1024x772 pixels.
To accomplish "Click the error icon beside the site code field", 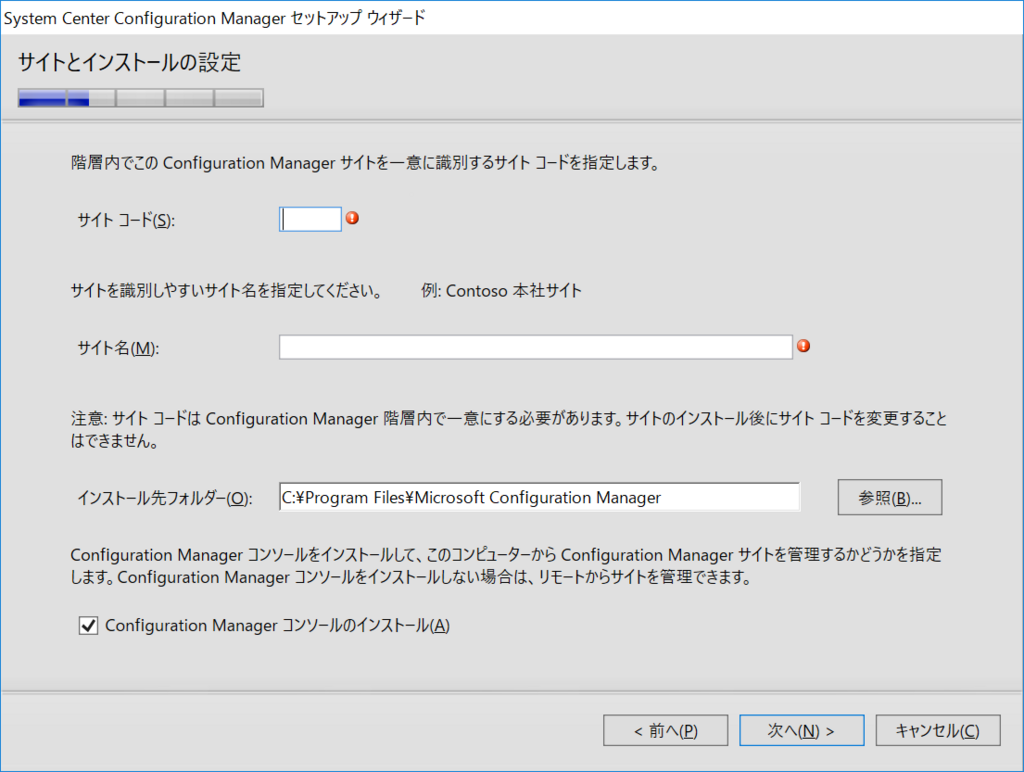I will (x=352, y=218).
